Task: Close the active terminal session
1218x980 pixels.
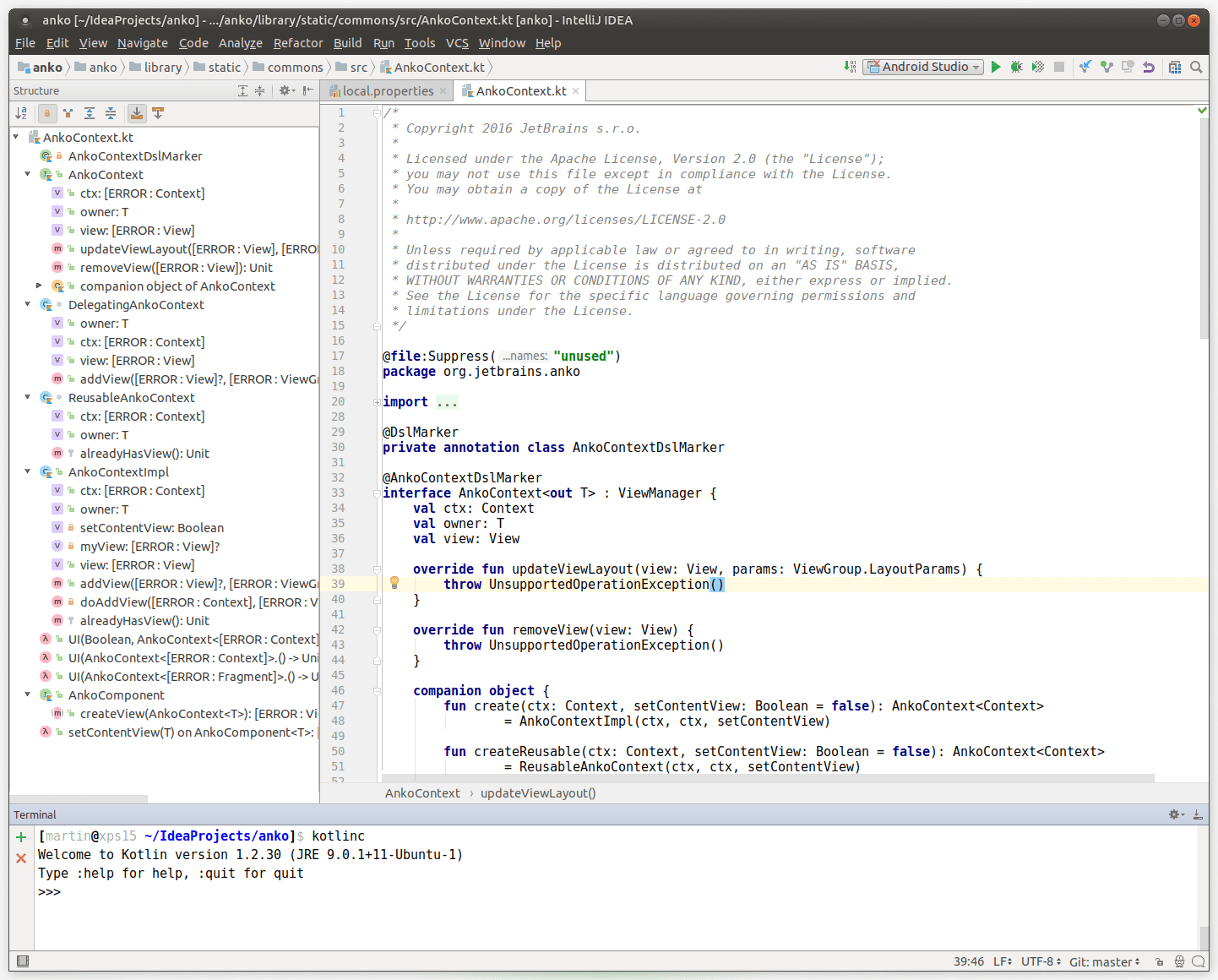Action: click(x=20, y=857)
